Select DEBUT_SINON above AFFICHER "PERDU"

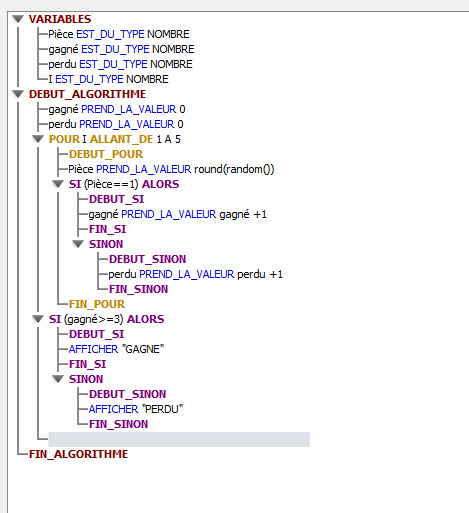coord(127,394)
